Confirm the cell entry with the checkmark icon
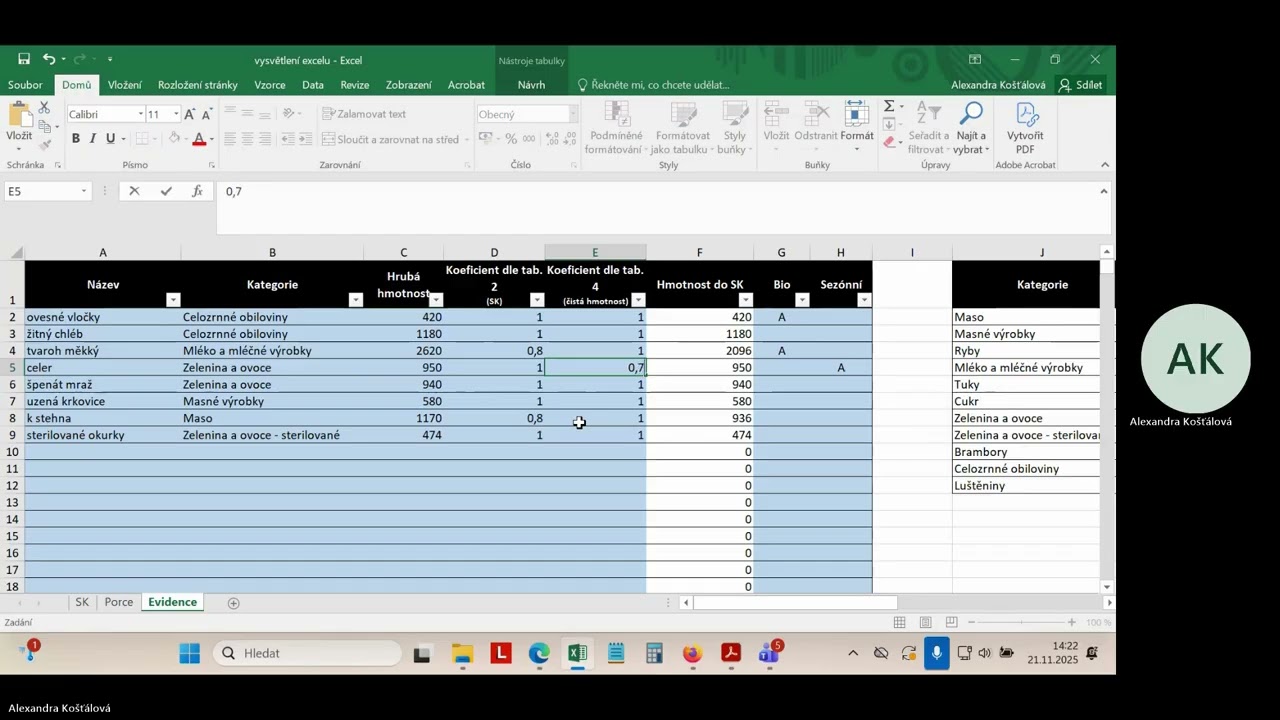1280x720 pixels. (x=166, y=191)
